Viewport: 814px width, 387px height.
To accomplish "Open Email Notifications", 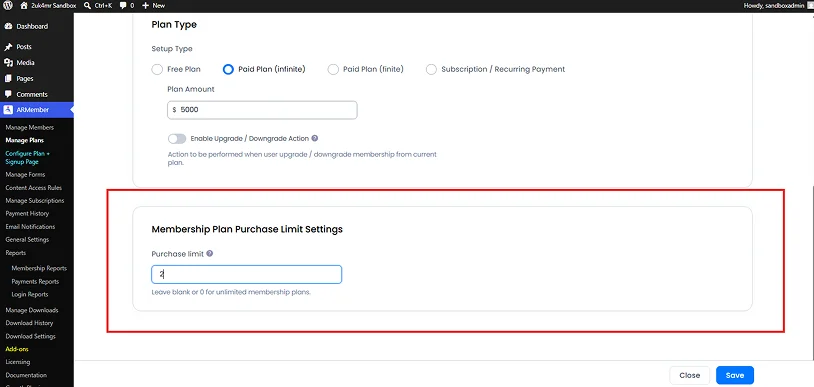I will point(30,226).
